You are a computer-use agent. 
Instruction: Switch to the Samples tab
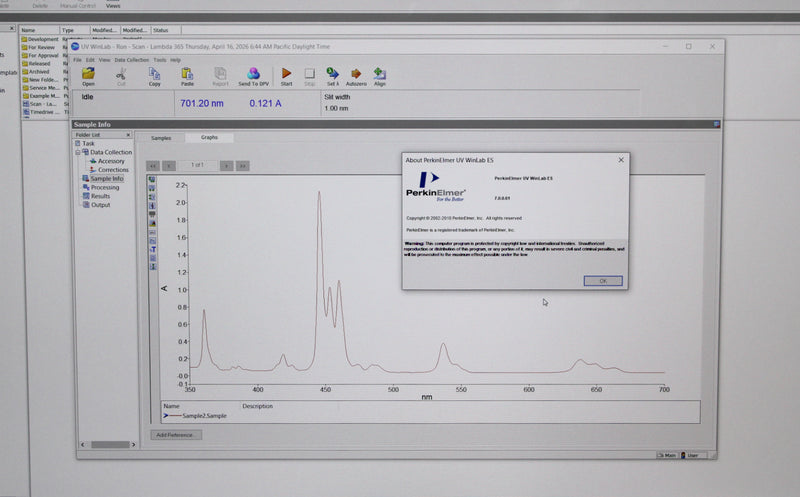click(x=161, y=138)
